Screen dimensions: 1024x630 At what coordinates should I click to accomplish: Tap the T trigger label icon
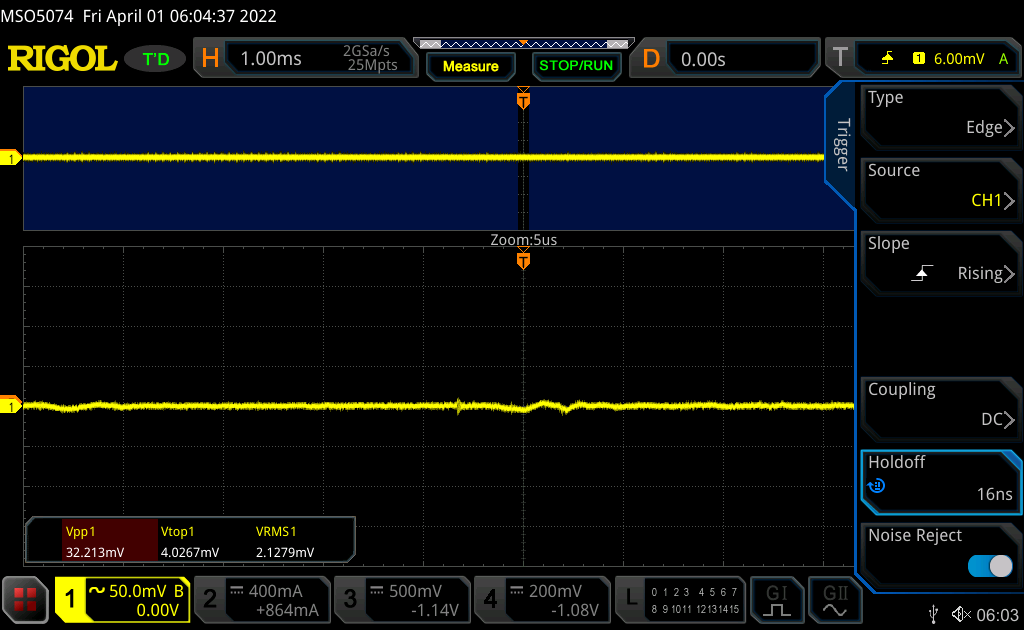point(840,58)
